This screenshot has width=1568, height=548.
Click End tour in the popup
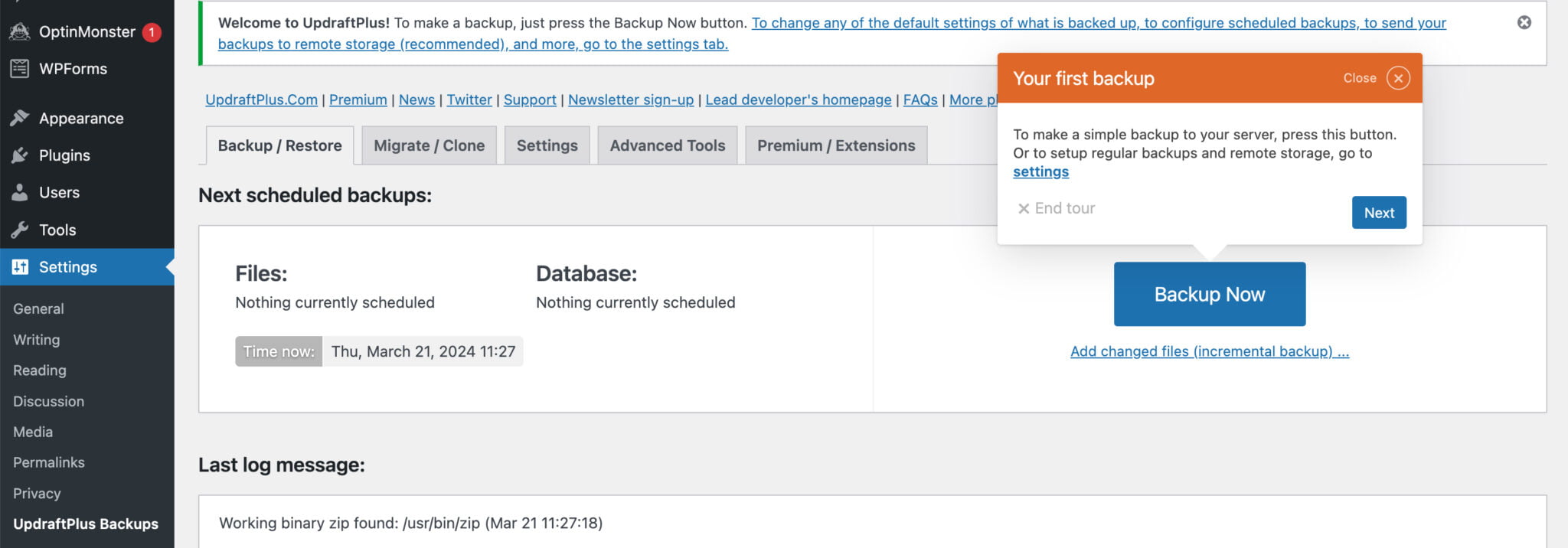[x=1057, y=208]
